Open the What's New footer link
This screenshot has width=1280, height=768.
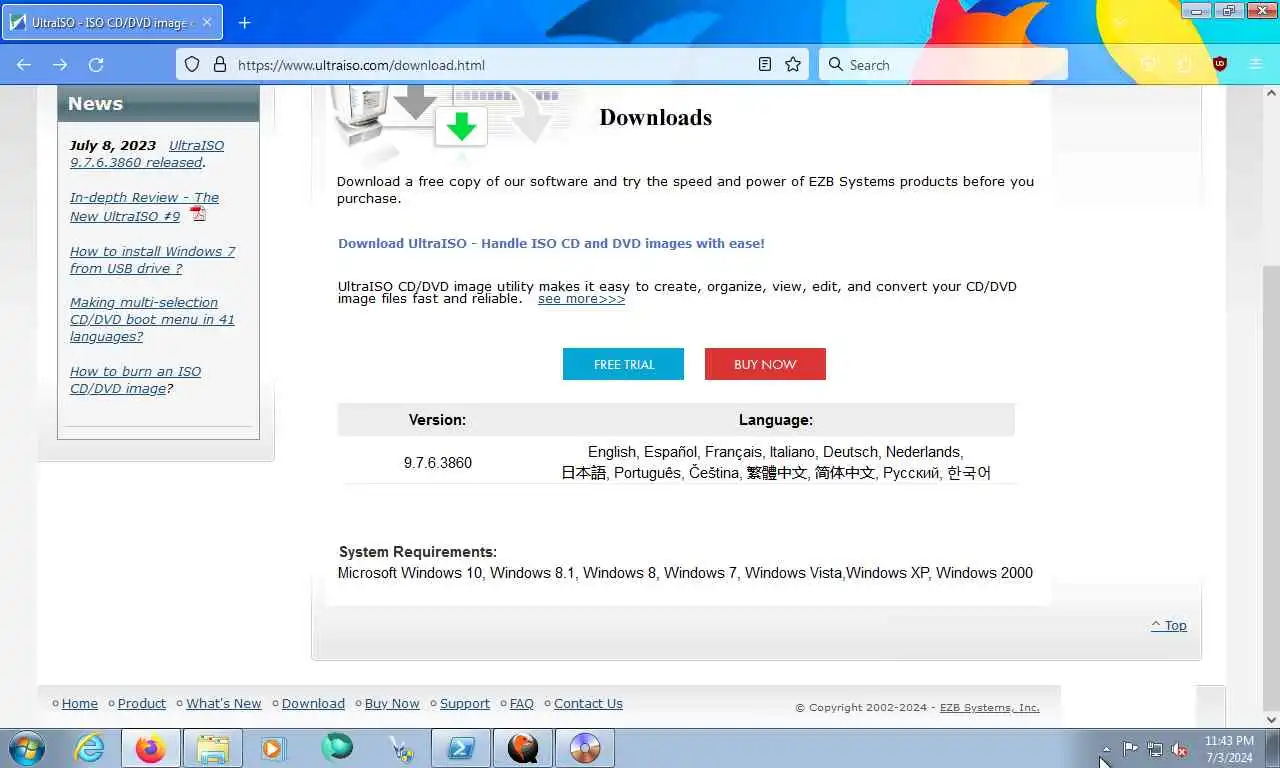(223, 703)
